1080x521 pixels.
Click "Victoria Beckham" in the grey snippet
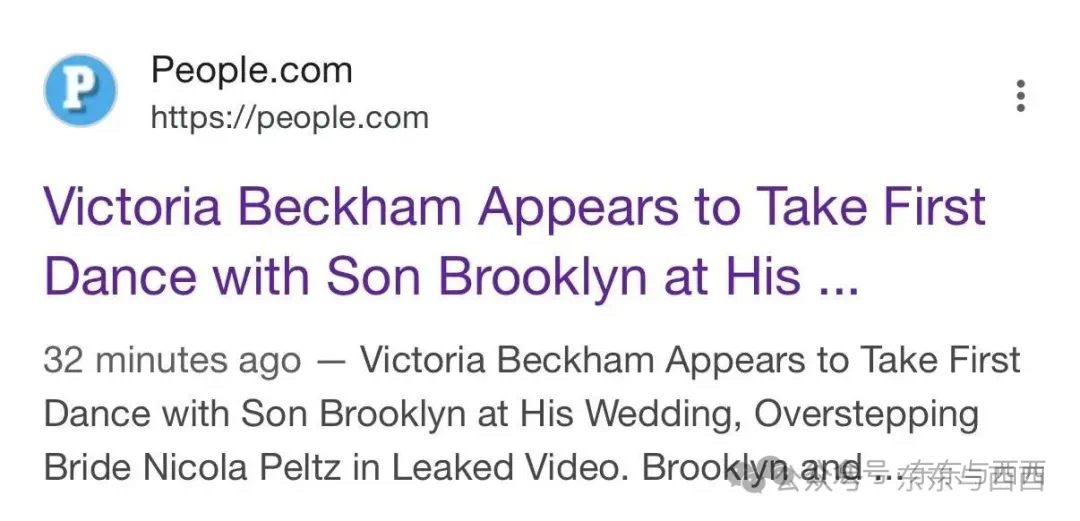coord(508,361)
